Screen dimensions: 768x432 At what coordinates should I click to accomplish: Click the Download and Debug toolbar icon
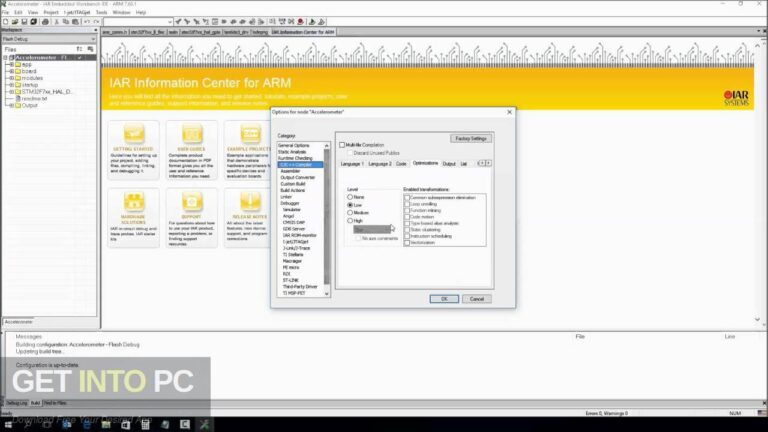(x=312, y=22)
